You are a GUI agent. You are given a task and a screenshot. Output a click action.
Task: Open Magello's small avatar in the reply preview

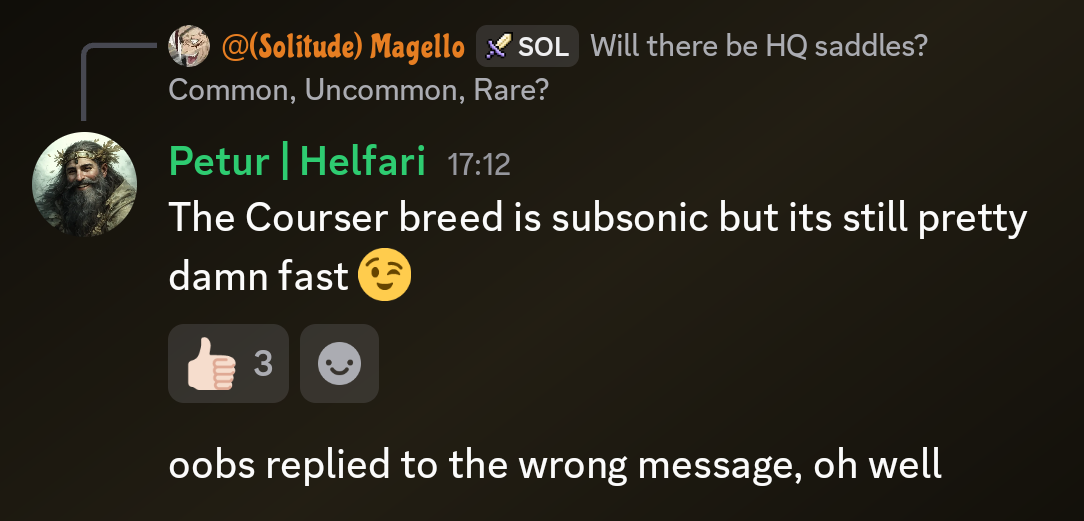click(x=189, y=46)
